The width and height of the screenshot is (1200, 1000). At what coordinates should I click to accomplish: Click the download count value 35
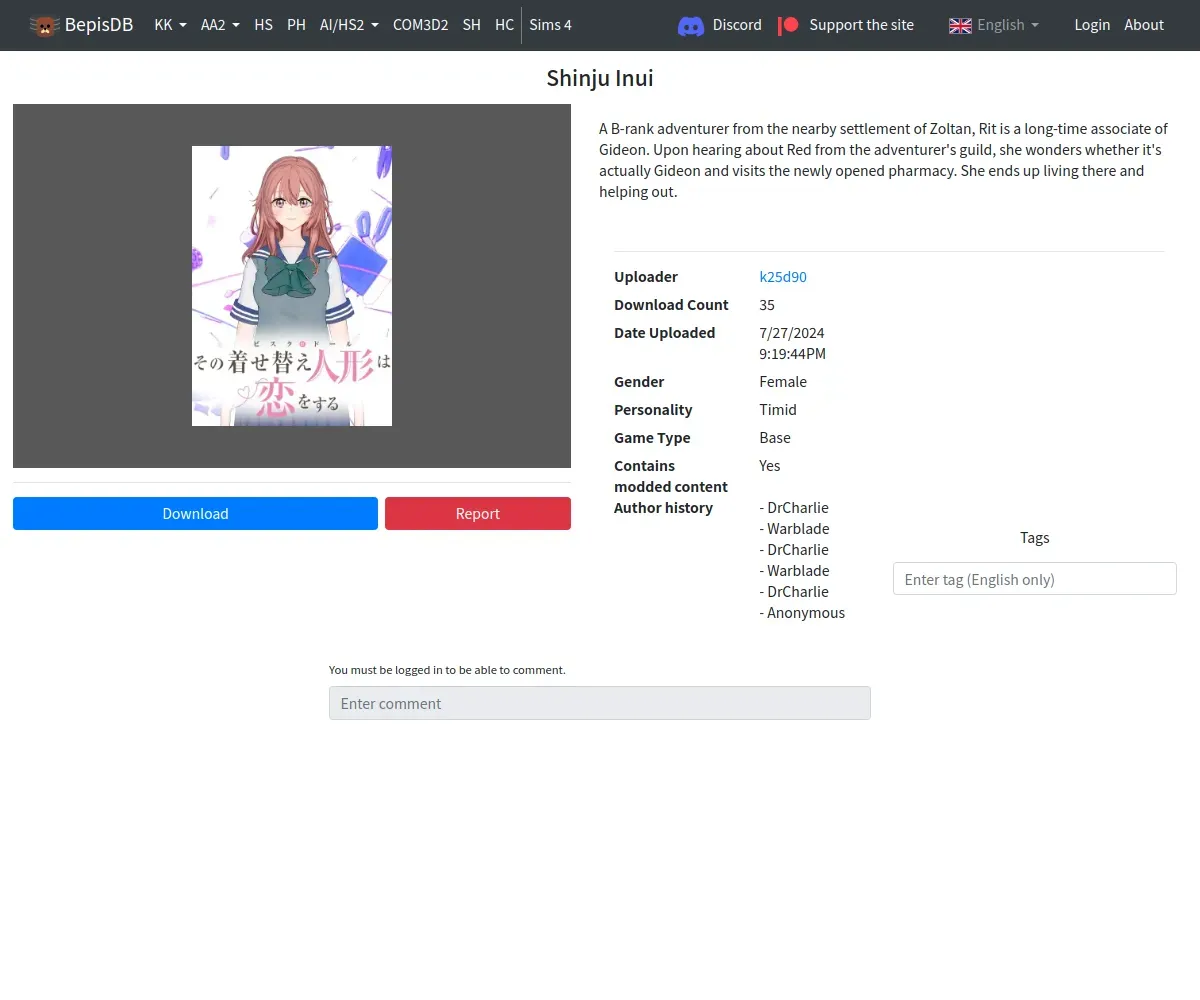(x=767, y=305)
